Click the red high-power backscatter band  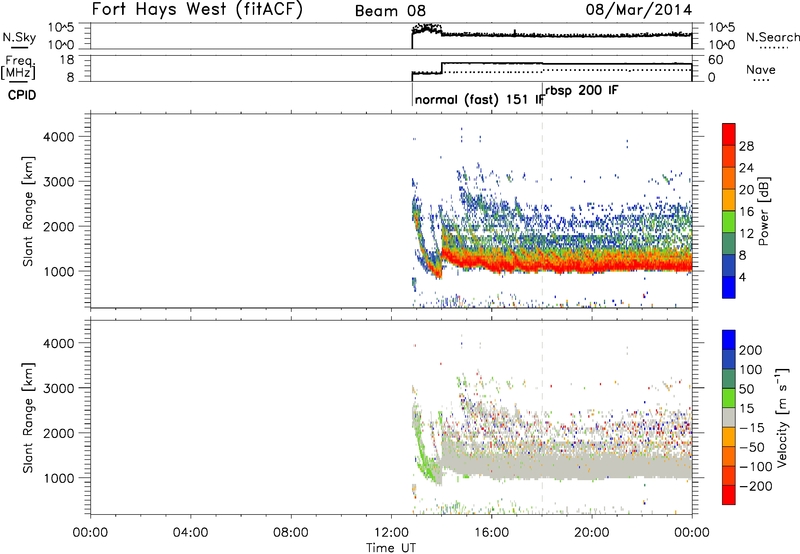[566, 264]
